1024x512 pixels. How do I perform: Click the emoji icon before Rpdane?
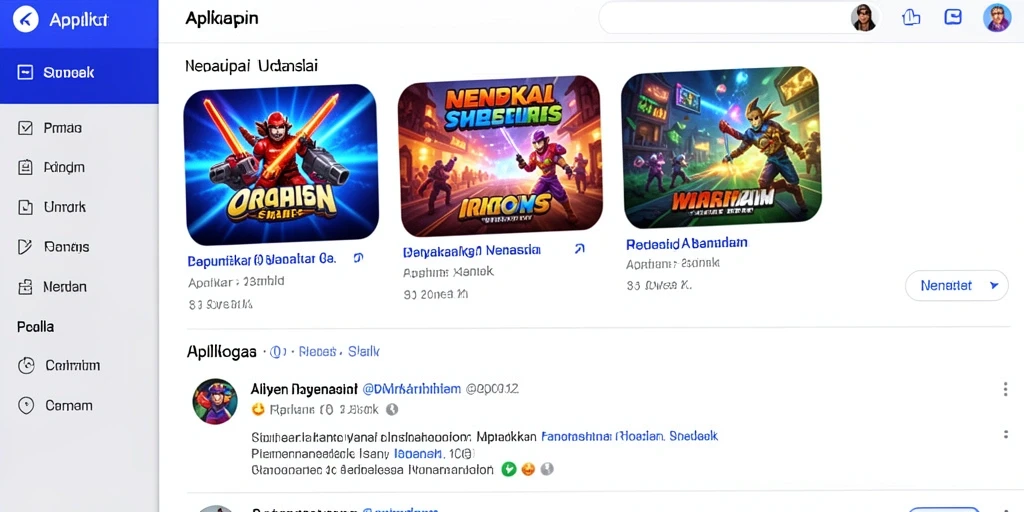[x=259, y=409]
